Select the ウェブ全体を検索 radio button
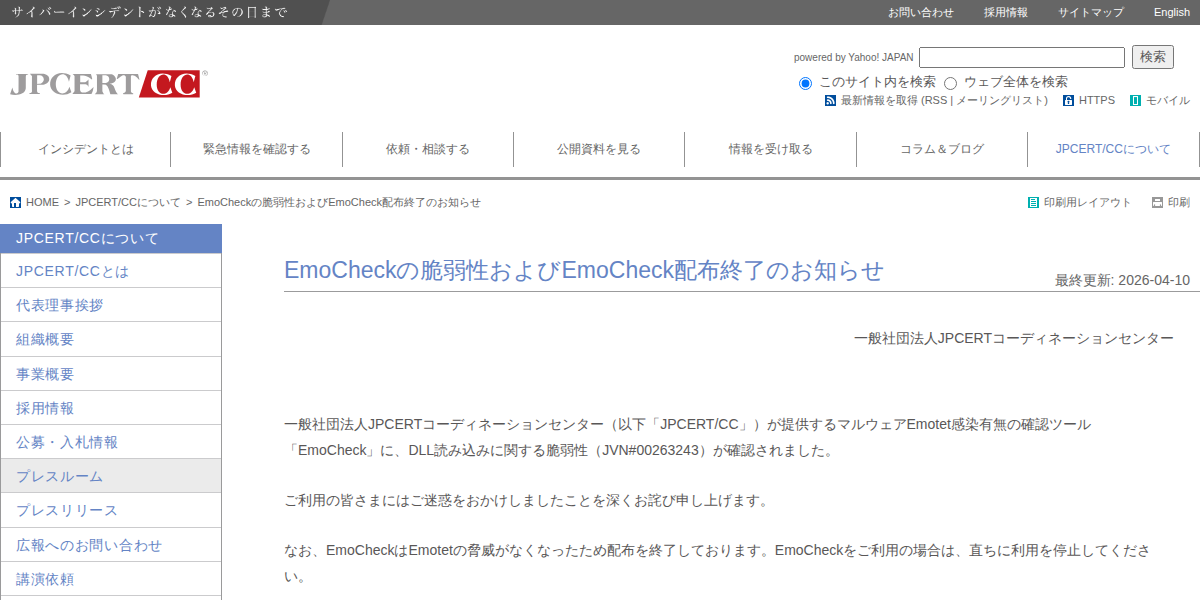 (950, 82)
